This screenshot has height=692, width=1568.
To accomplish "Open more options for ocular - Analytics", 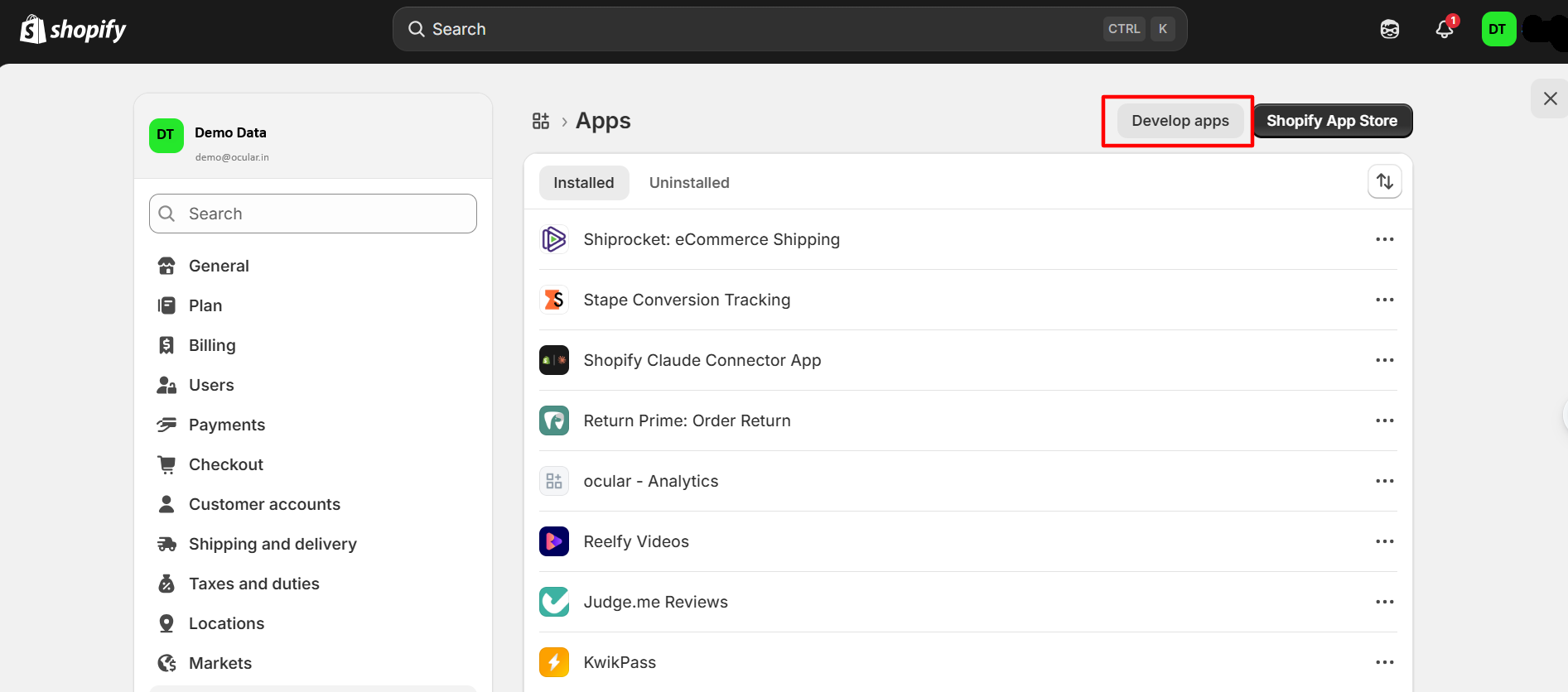I will (x=1385, y=481).
